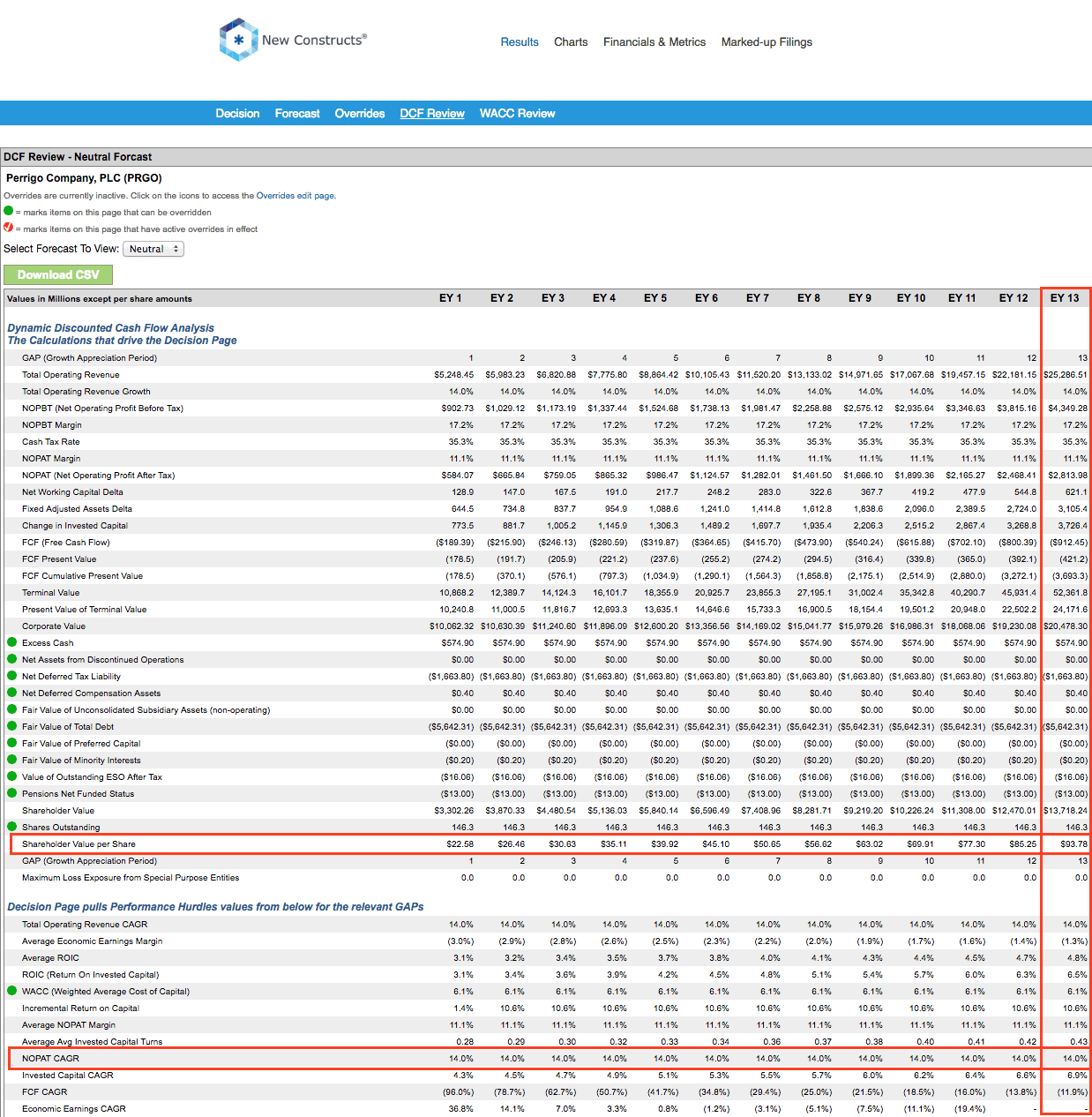The width and height of the screenshot is (1092, 1117).
Task: Click the New Constructs brand name text
Action: (314, 40)
